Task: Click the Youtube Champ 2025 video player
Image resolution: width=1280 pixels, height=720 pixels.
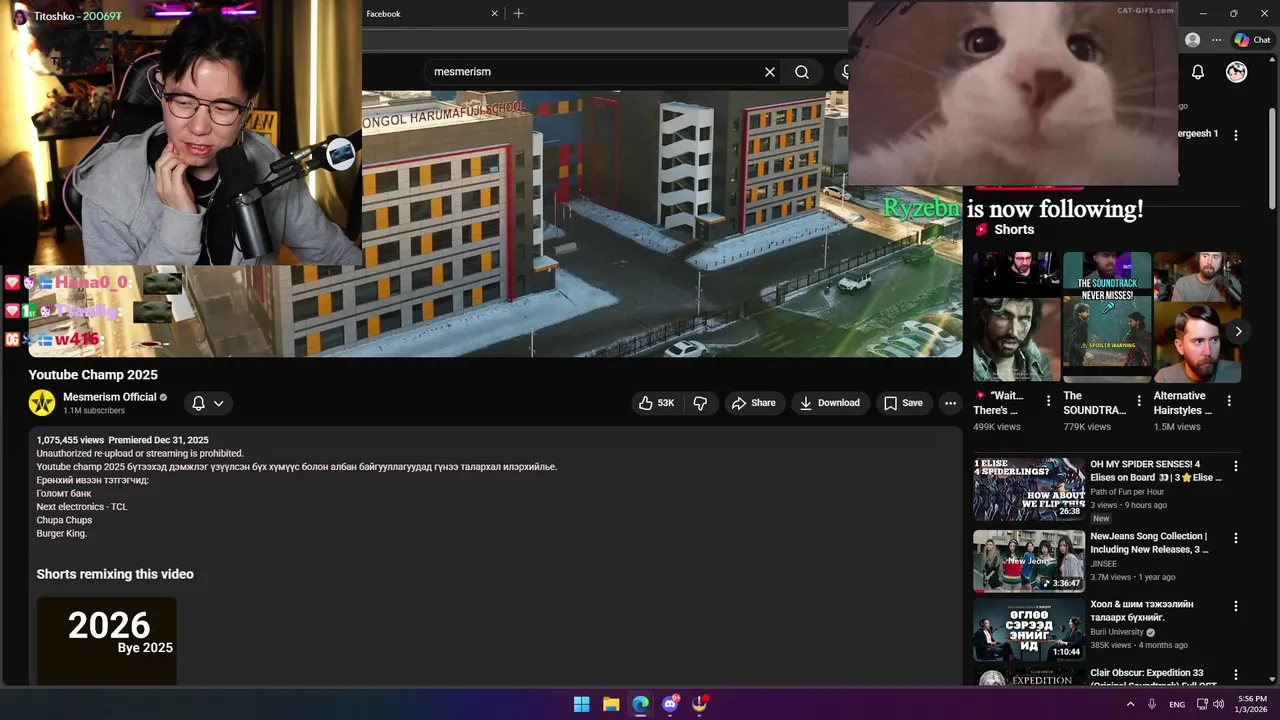Action: (x=495, y=224)
